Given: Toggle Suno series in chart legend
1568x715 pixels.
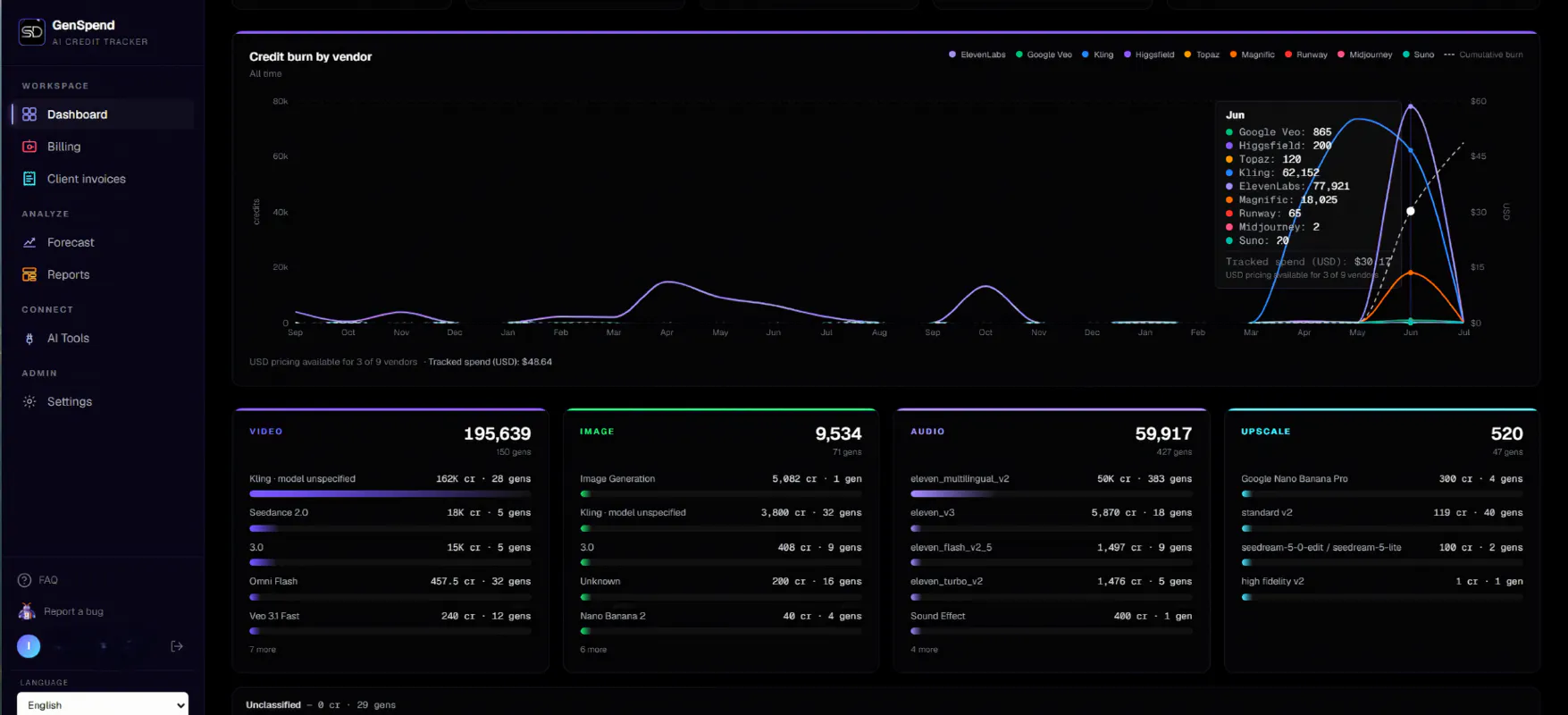Looking at the screenshot, I should pos(1419,55).
